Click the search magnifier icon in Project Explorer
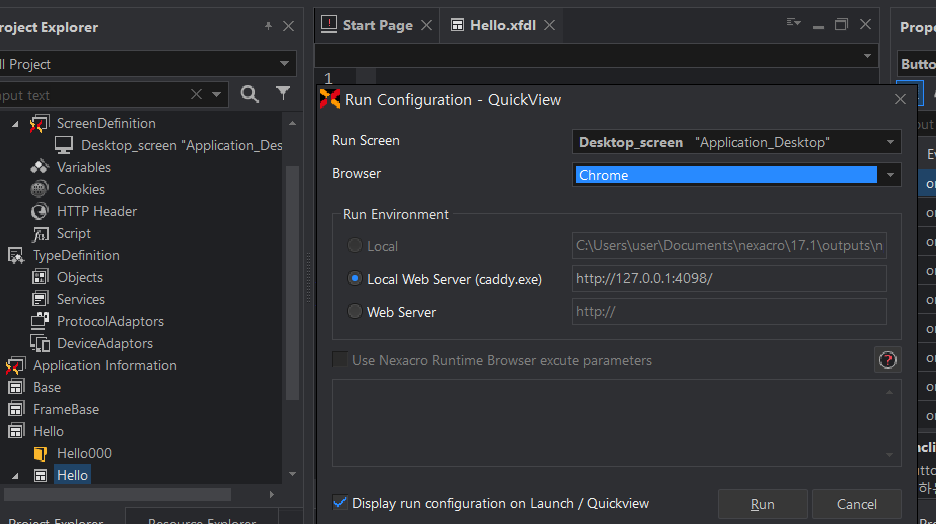The height and width of the screenshot is (524, 936). pyautogui.click(x=250, y=94)
